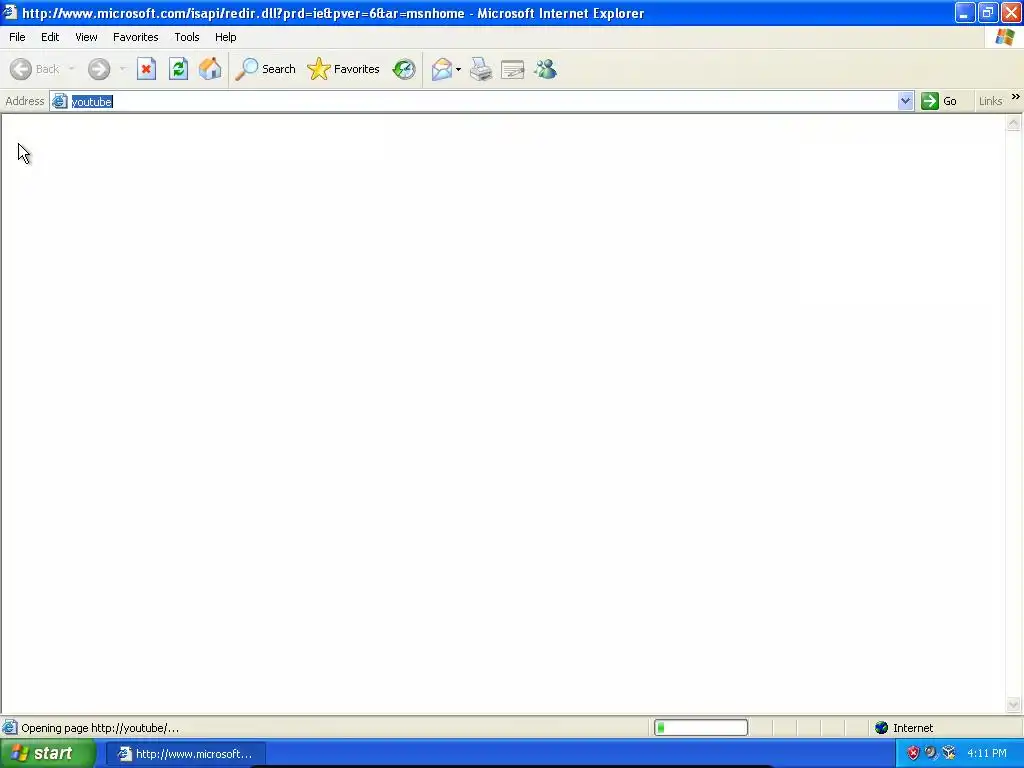Click the status bar page icon
Screen dimensions: 1024x768
click(x=10, y=728)
